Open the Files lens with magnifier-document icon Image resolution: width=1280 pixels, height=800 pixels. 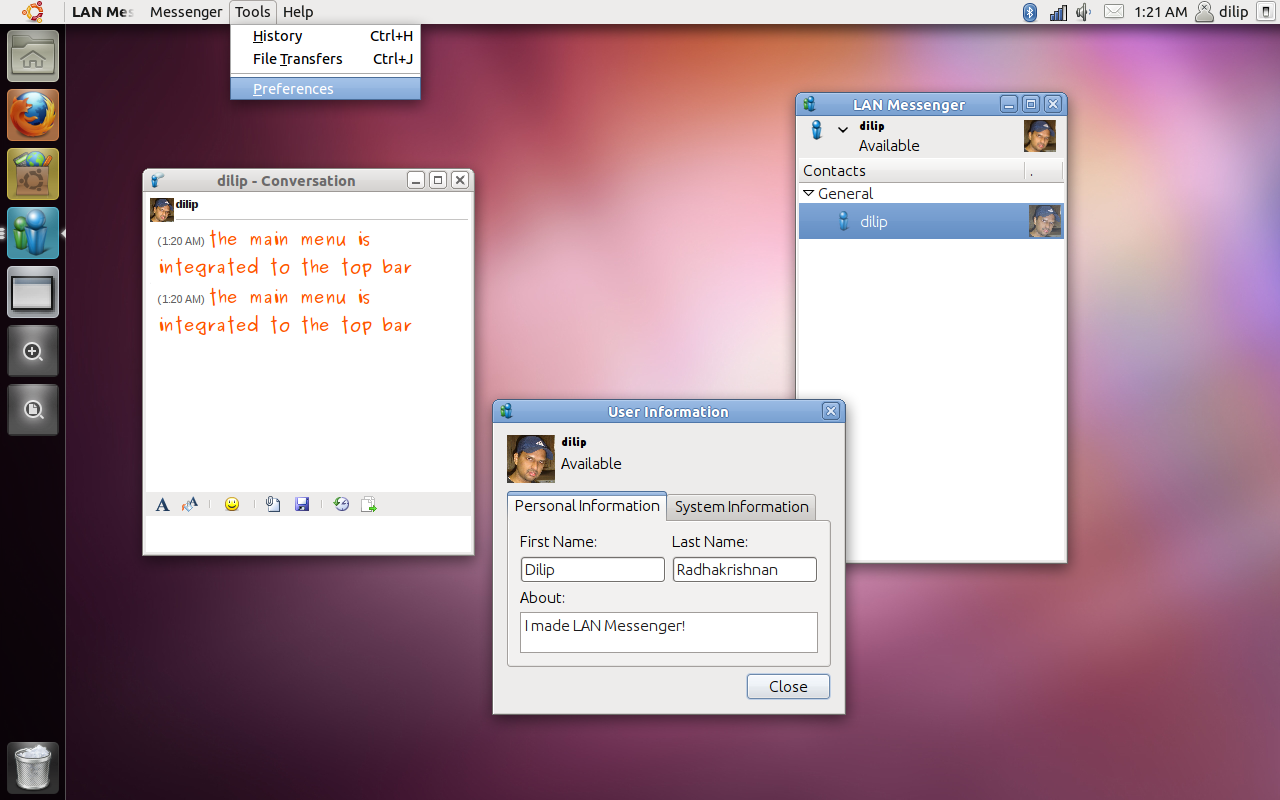tap(33, 410)
